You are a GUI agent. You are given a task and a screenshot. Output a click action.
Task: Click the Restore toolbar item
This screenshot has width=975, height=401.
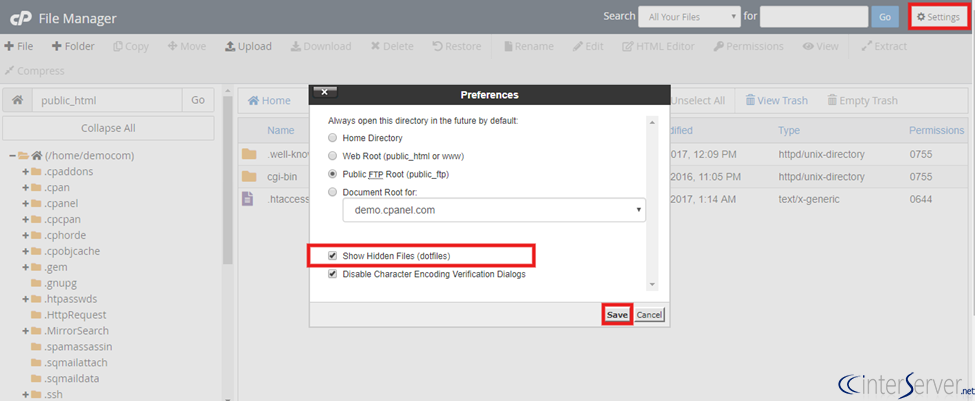click(456, 46)
